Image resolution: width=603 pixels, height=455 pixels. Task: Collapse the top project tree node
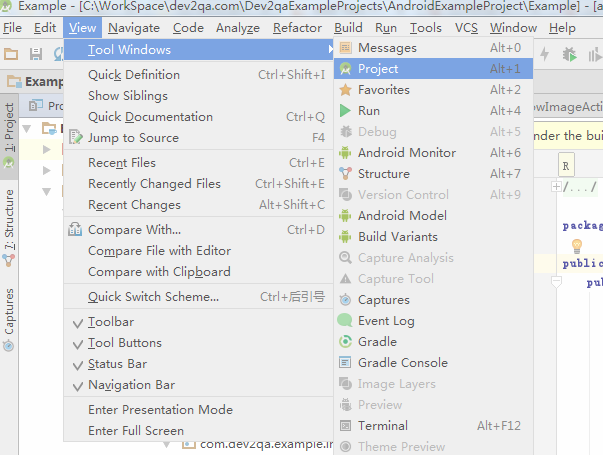click(47, 129)
